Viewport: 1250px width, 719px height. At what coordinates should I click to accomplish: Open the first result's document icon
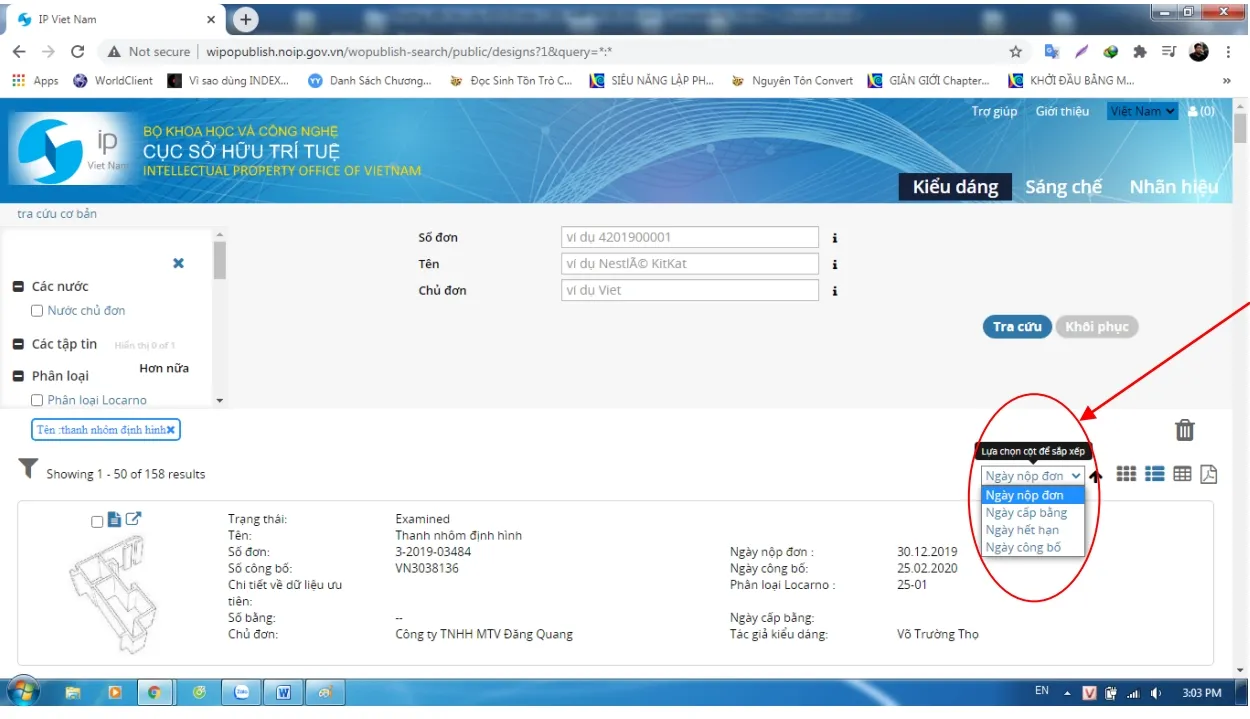pos(114,519)
